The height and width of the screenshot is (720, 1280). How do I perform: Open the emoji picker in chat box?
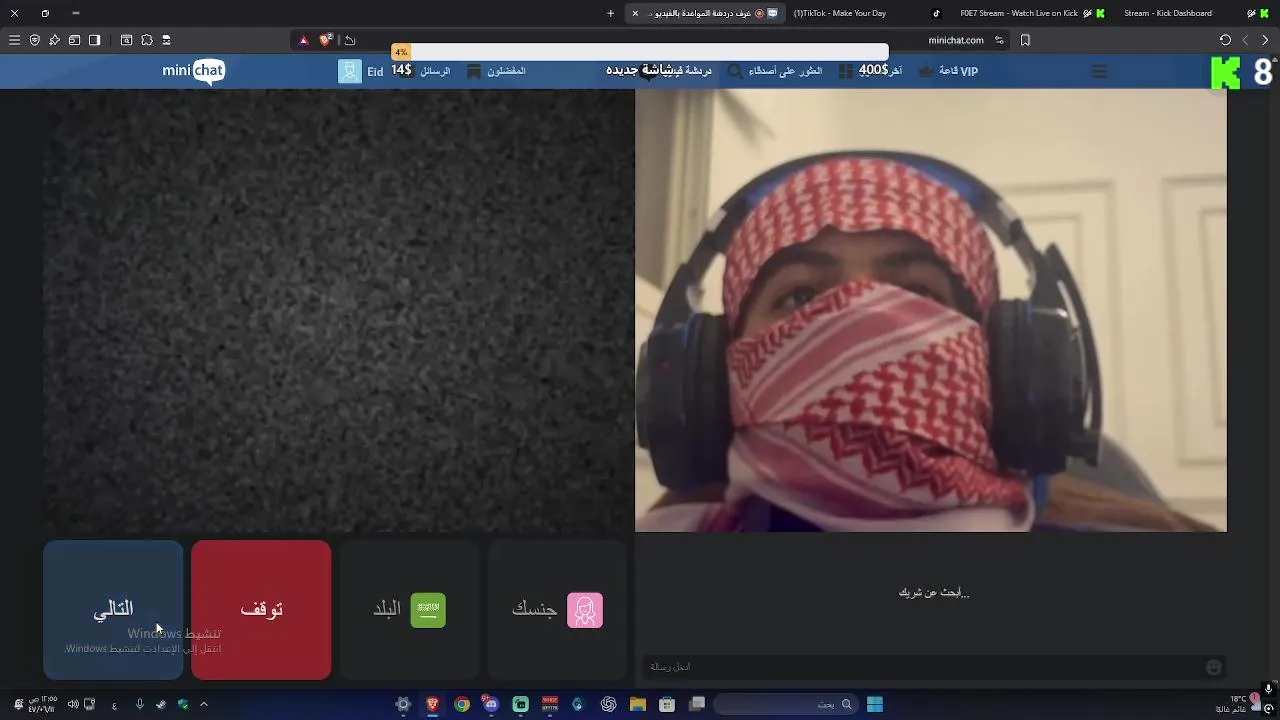point(1214,667)
